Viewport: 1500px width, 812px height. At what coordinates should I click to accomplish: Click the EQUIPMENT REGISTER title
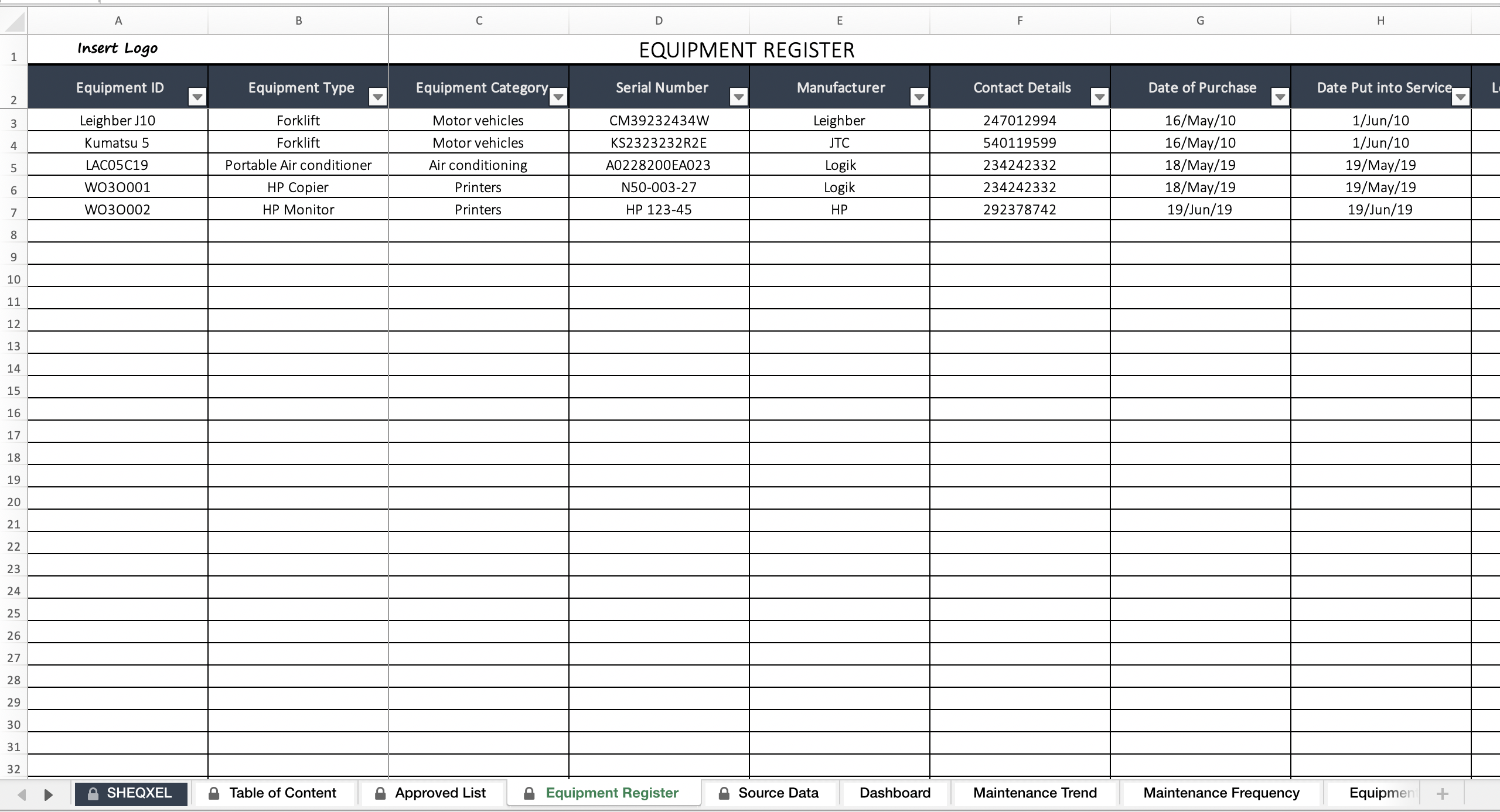(746, 50)
